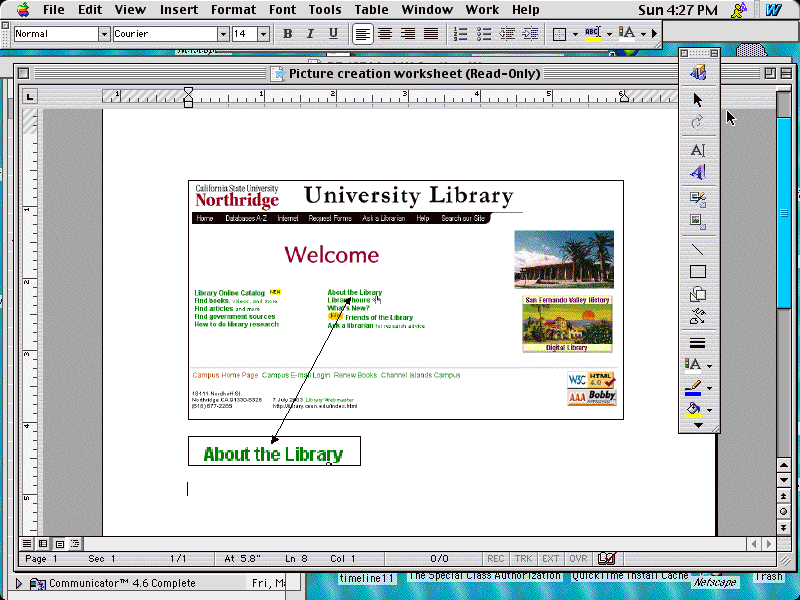The height and width of the screenshot is (600, 800).
Task: Insert Clip Art from Drawing palette
Action: 697,198
